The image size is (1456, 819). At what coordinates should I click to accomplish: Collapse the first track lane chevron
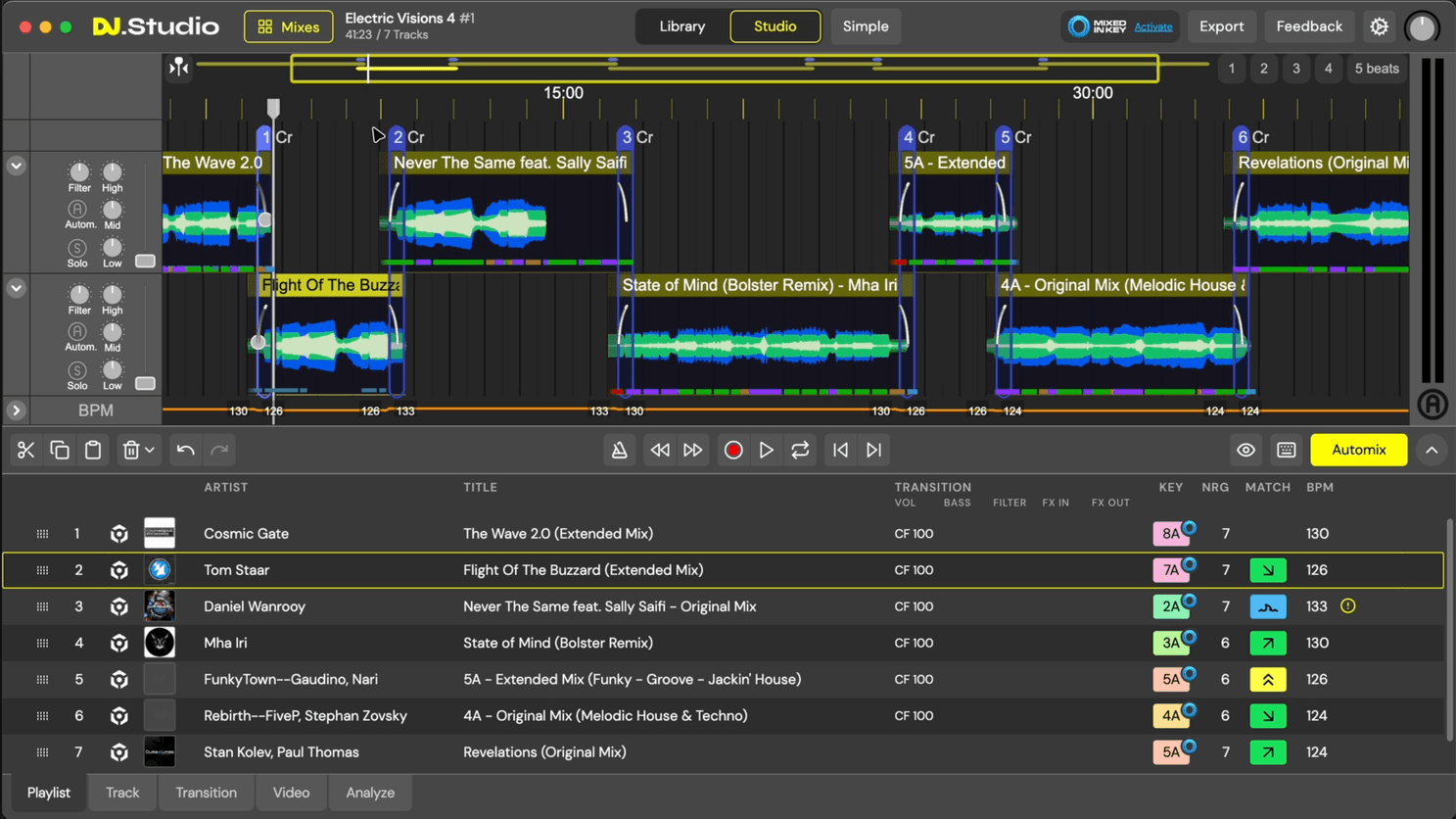point(16,166)
